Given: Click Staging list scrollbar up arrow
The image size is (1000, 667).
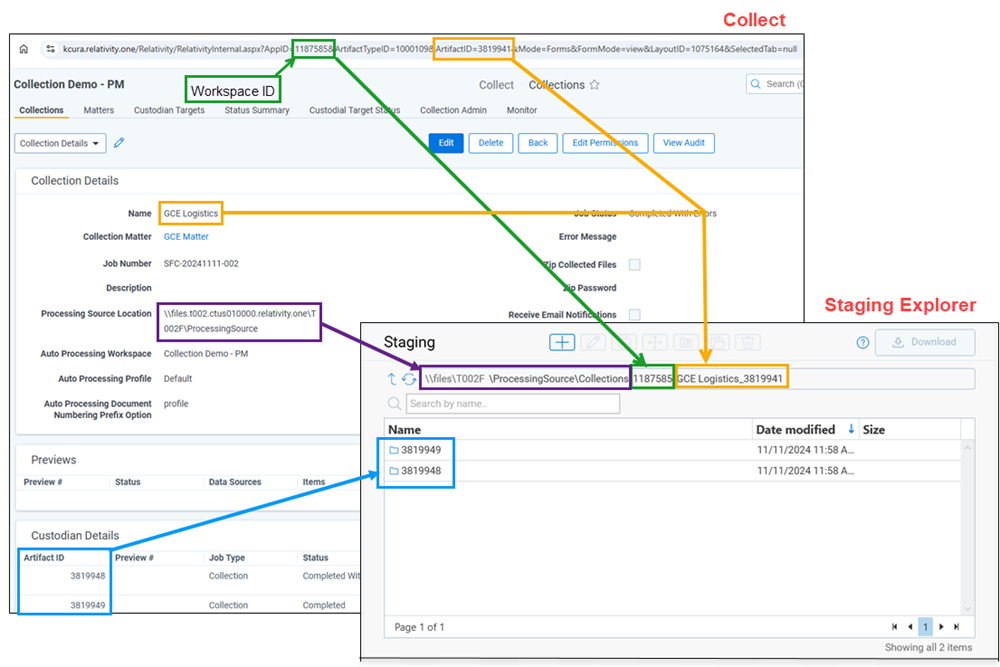Looking at the screenshot, I should [x=967, y=448].
